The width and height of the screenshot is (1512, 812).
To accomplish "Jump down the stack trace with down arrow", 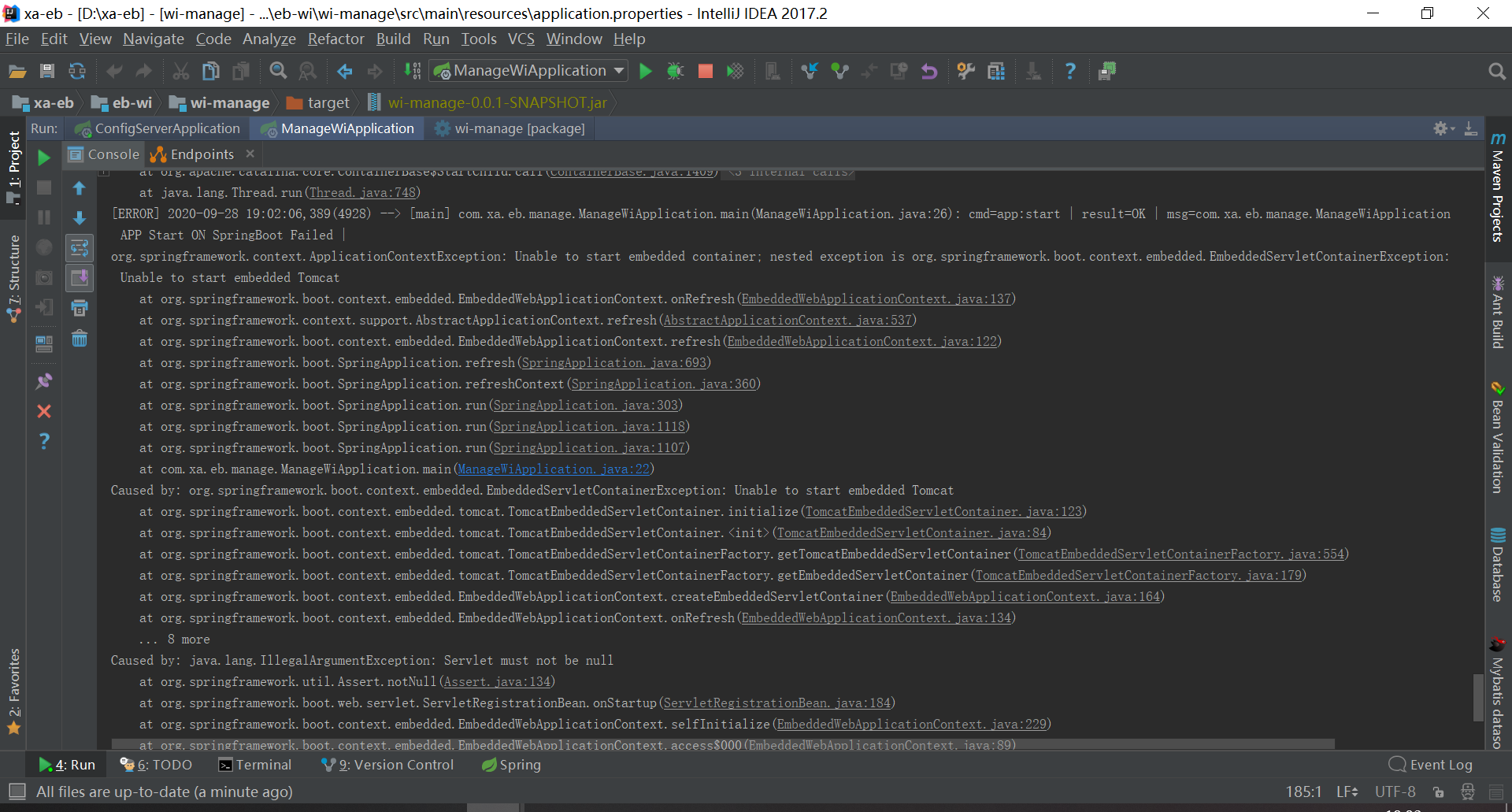I will pos(79,218).
